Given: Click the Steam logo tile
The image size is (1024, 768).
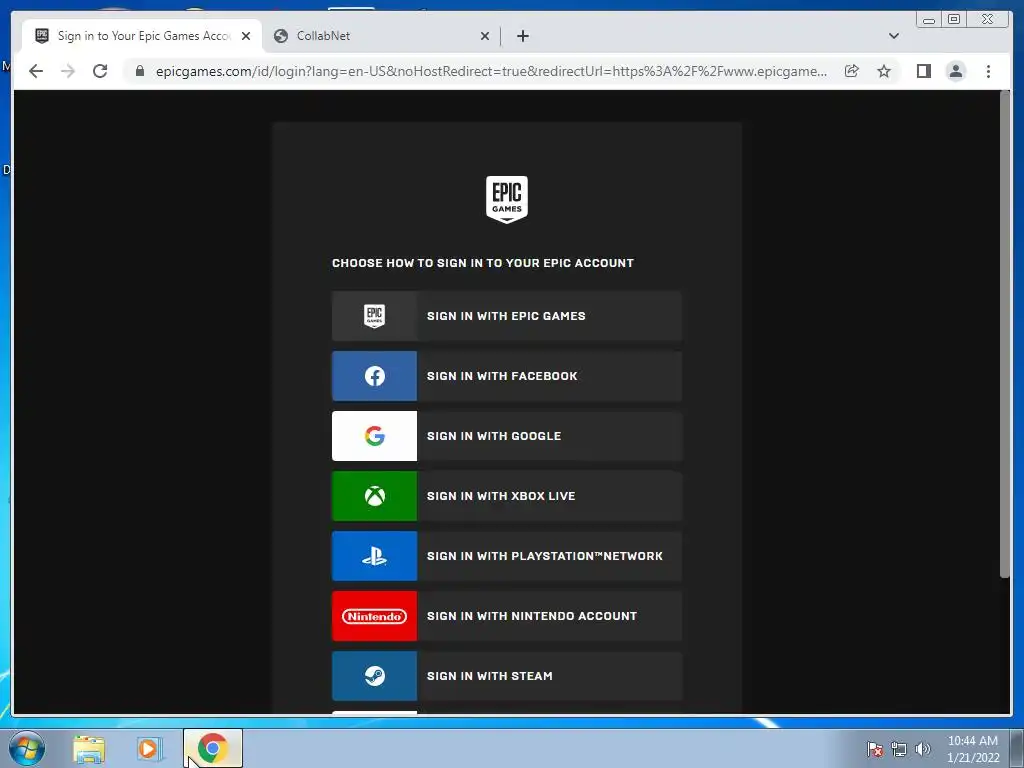Looking at the screenshot, I should tap(374, 677).
